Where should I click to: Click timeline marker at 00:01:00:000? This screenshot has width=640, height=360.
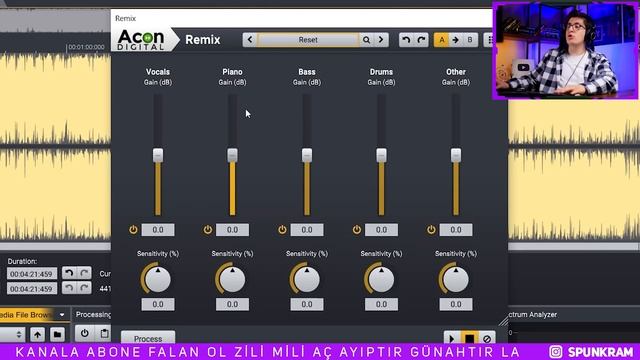pos(86,47)
